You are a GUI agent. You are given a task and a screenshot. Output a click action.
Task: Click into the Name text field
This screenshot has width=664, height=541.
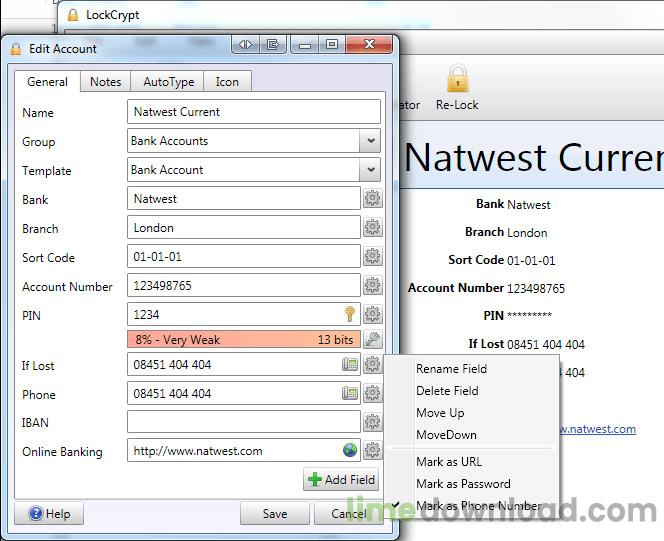[x=254, y=112]
